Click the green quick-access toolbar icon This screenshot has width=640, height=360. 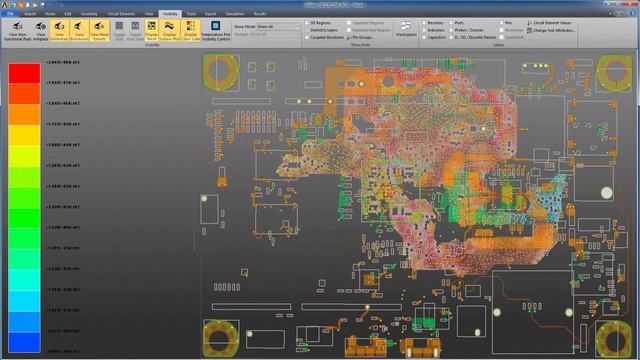click(13, 5)
